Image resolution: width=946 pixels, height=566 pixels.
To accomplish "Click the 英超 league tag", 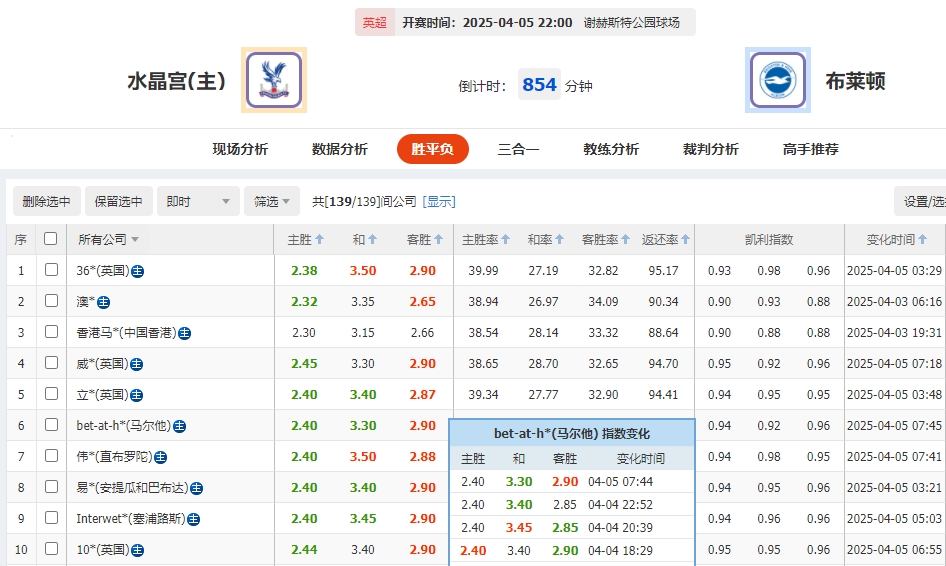I will 374,22.
